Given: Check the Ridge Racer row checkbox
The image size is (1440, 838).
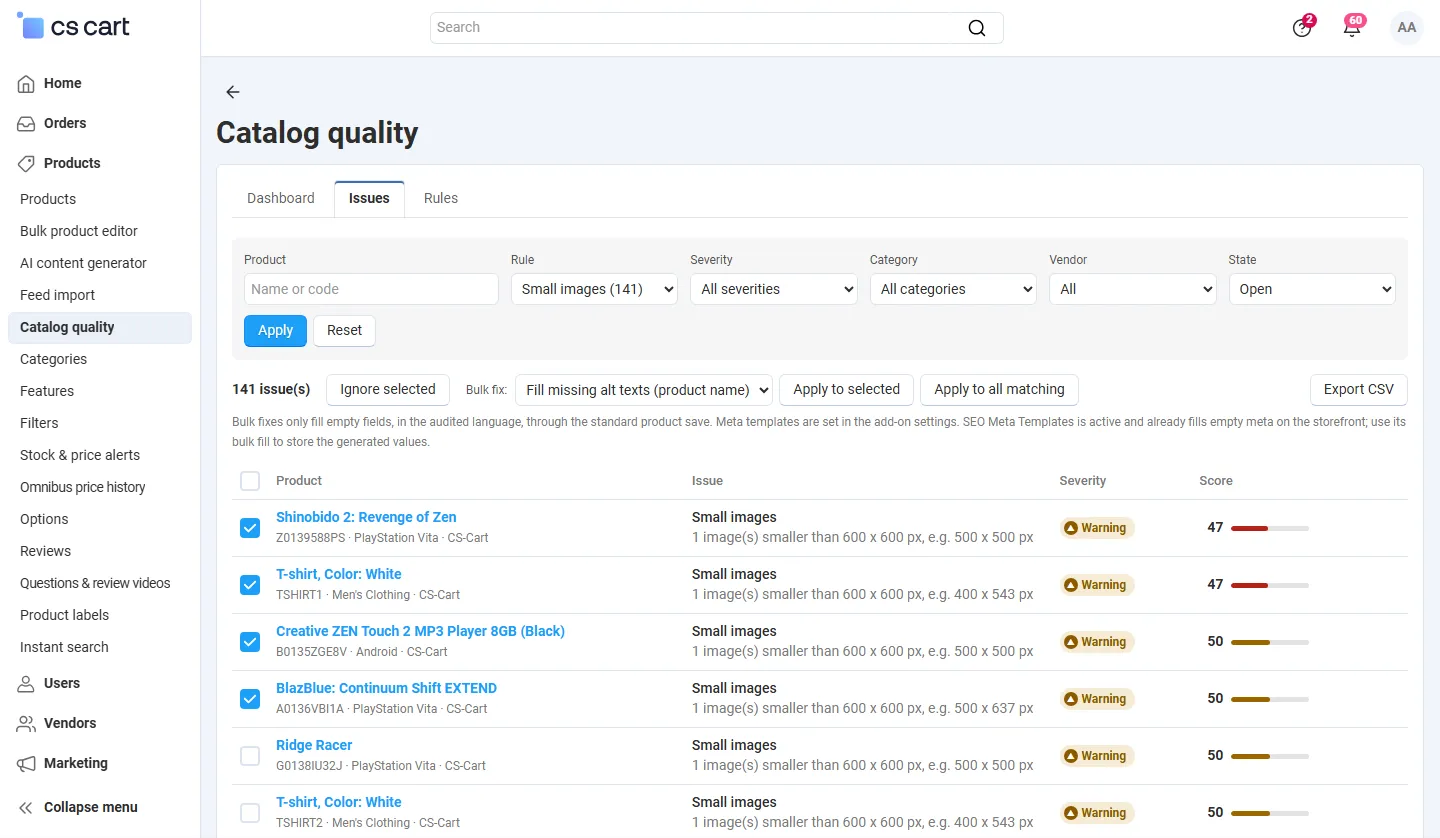Looking at the screenshot, I should click(x=250, y=756).
